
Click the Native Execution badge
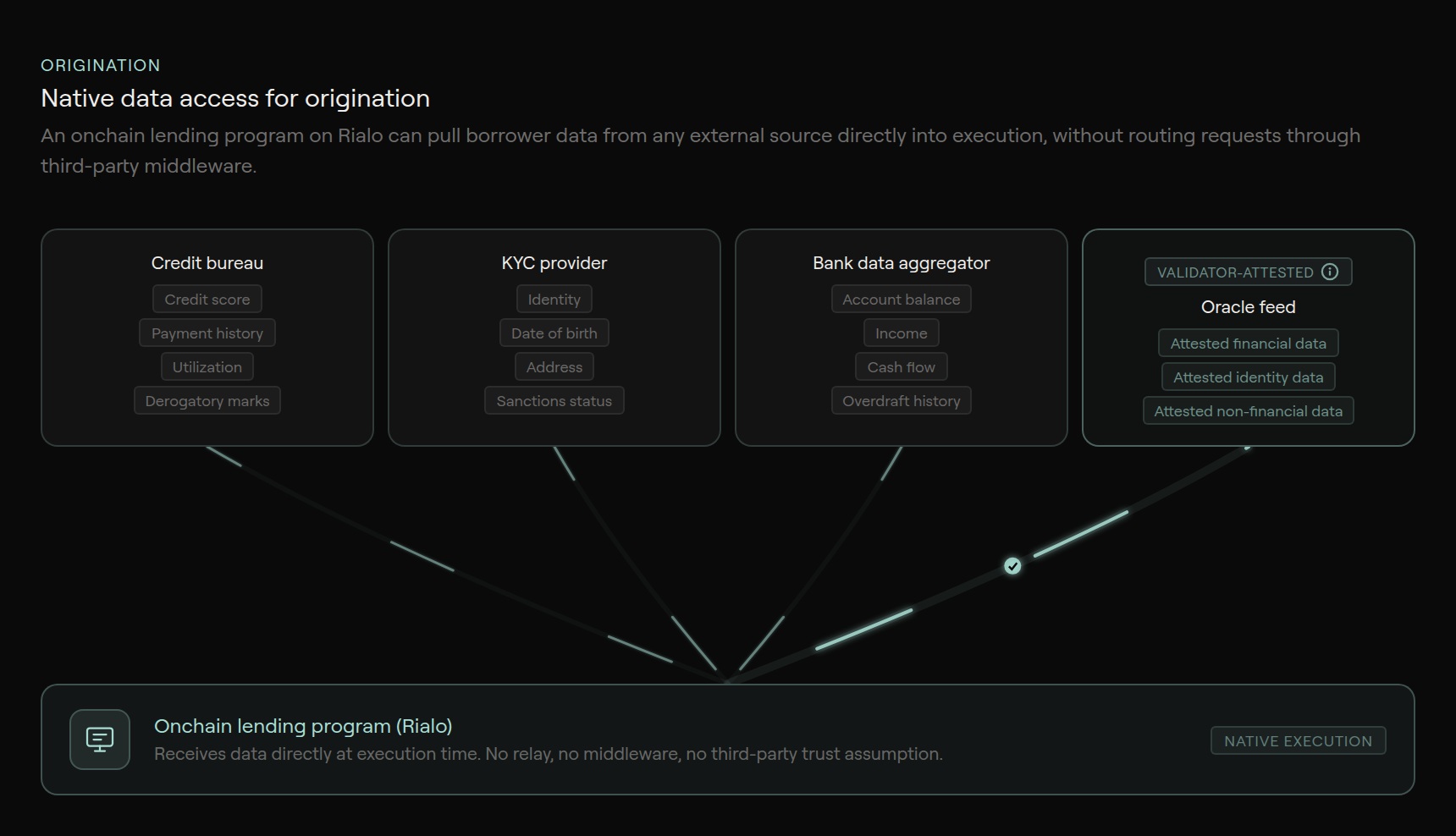(x=1298, y=741)
